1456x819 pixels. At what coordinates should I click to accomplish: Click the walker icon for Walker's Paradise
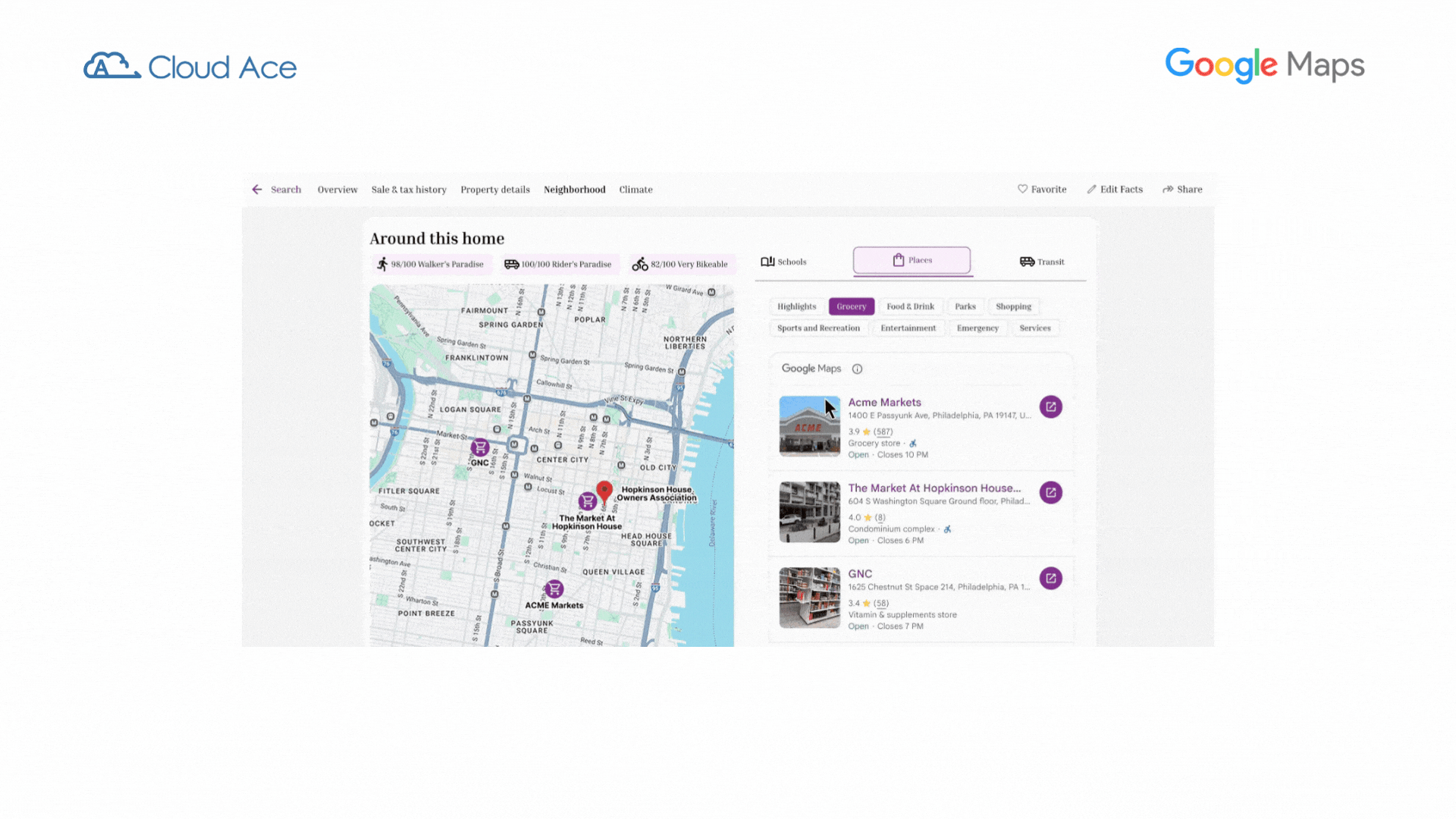(382, 264)
